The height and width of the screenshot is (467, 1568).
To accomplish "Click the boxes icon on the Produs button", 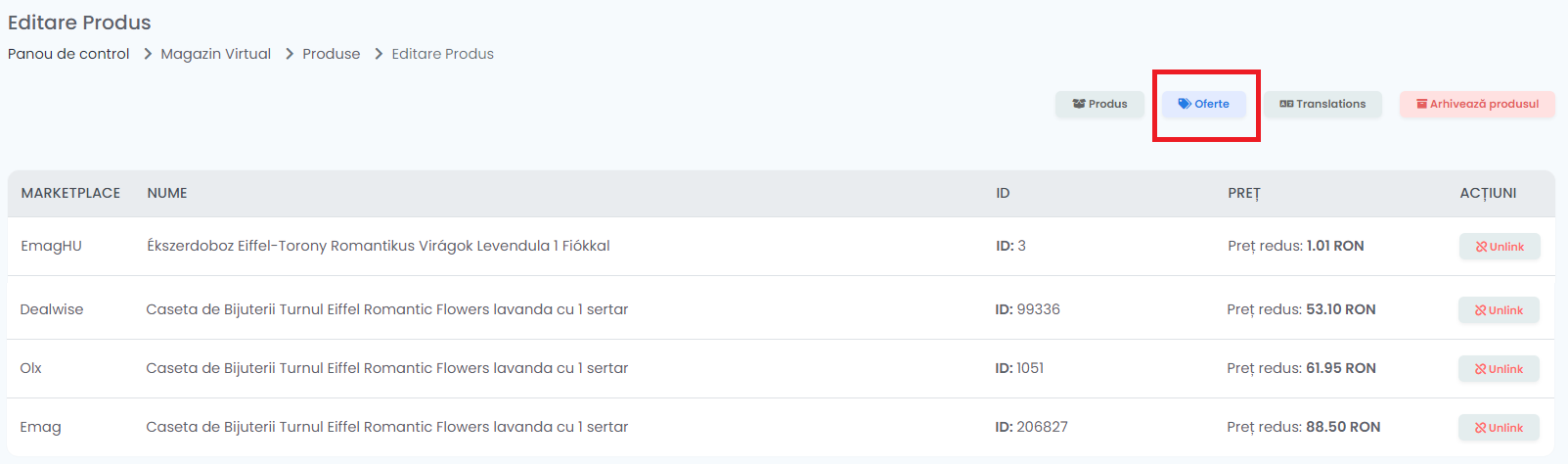I will (1079, 104).
